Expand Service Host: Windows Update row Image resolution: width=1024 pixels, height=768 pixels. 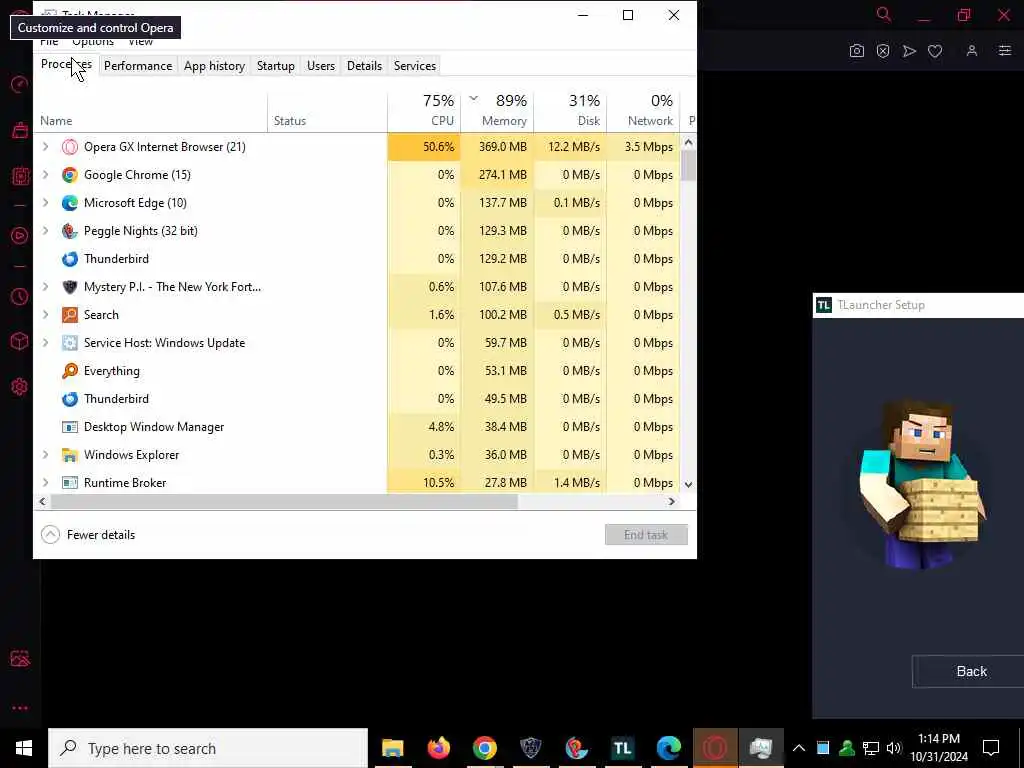coord(45,342)
